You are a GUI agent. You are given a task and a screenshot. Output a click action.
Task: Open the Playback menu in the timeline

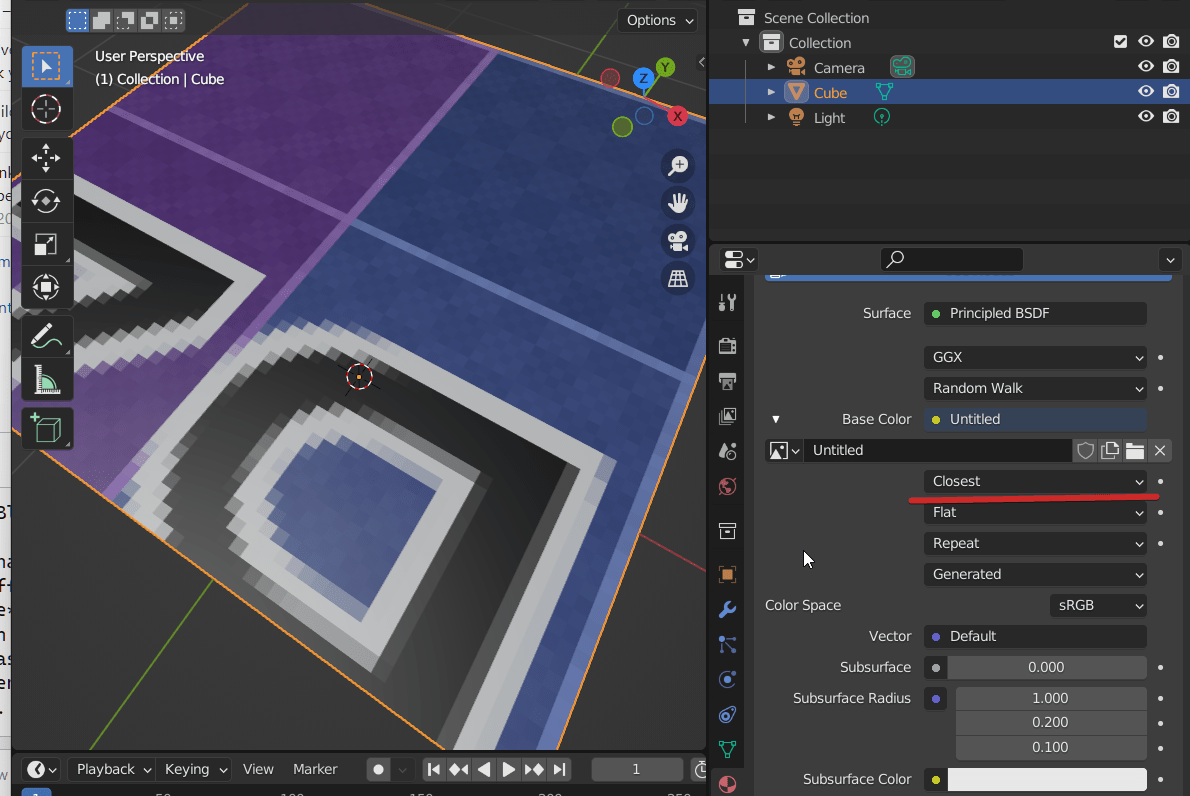[111, 769]
